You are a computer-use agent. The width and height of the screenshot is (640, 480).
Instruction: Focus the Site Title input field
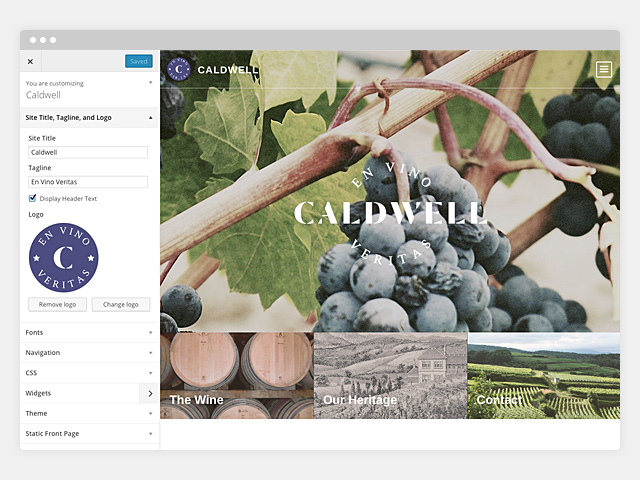pyautogui.click(x=88, y=152)
